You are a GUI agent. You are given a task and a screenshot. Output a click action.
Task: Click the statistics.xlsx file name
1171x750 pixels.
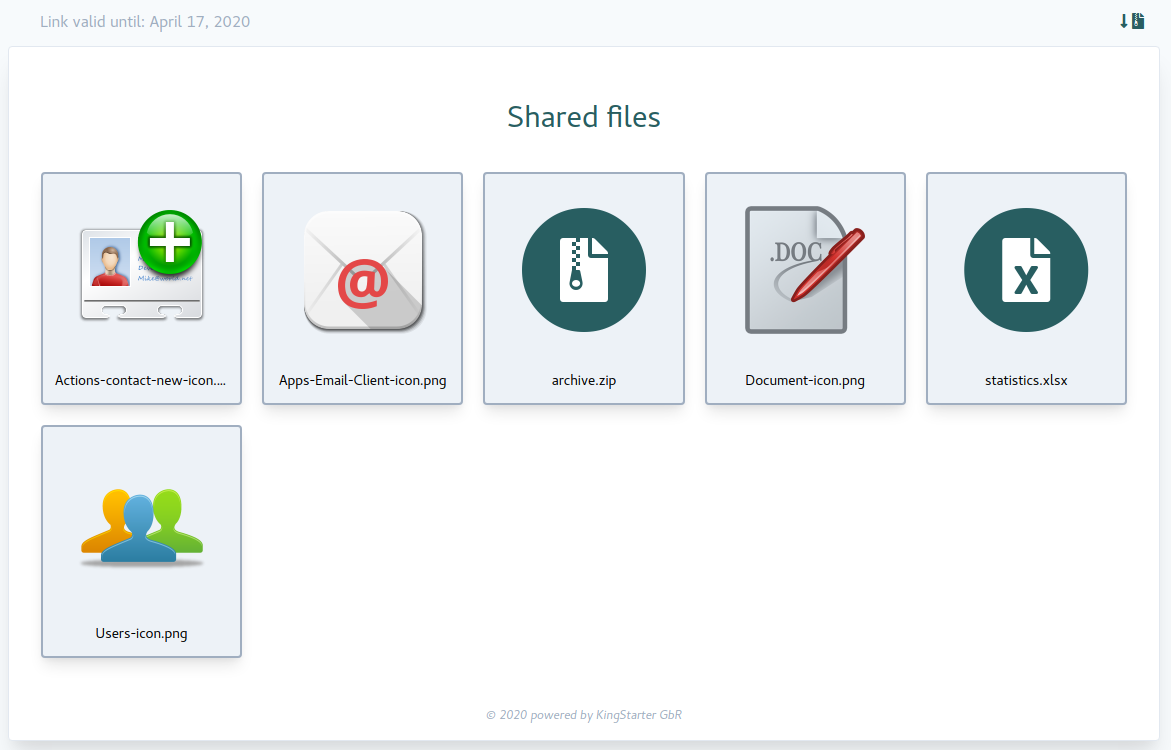(x=1026, y=380)
